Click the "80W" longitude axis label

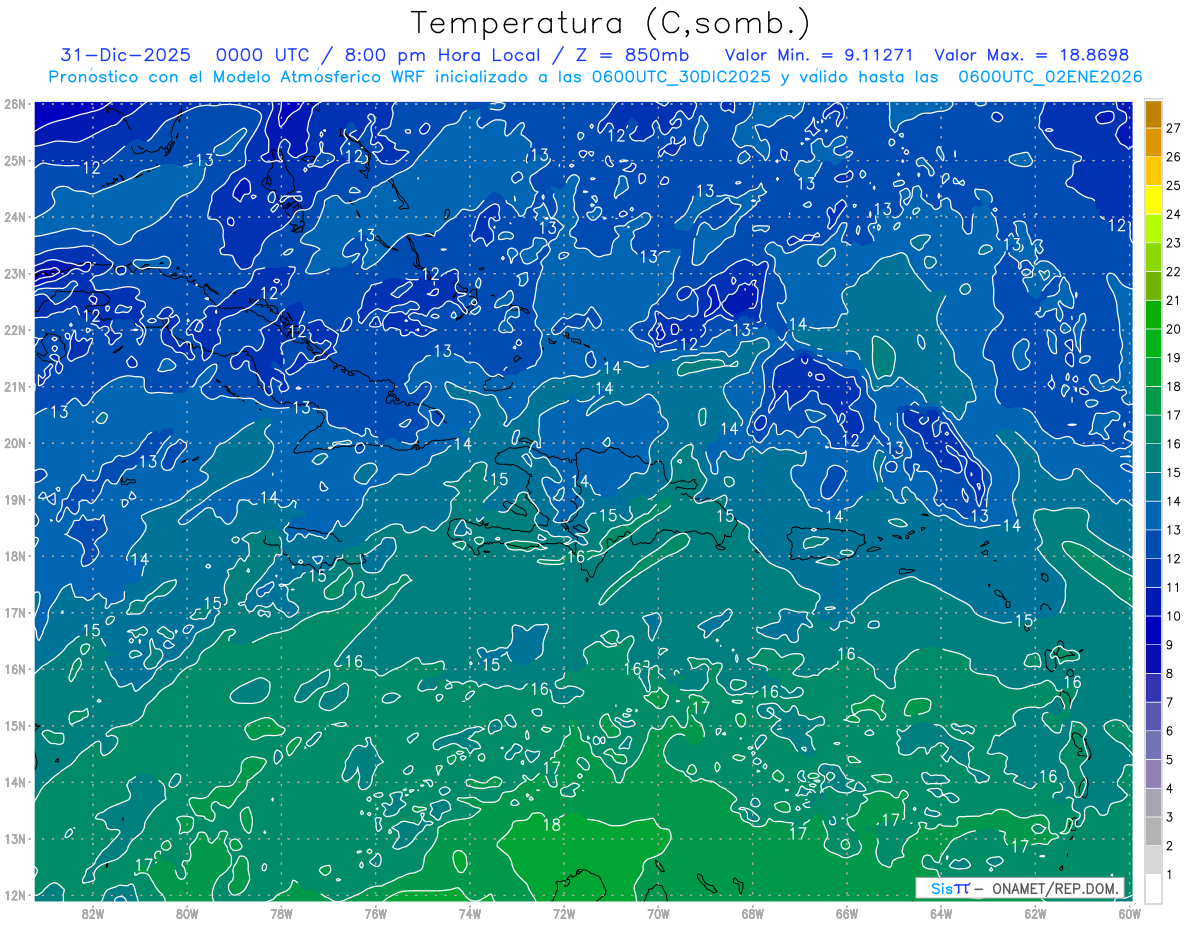point(186,913)
